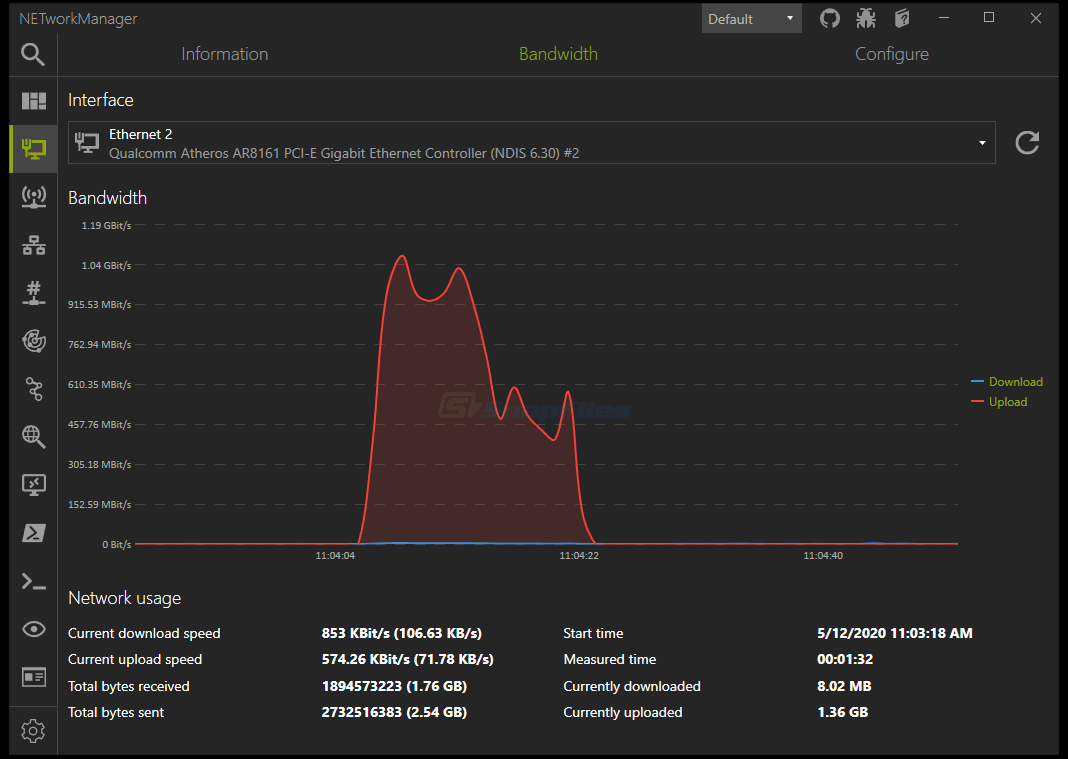
Task: Open the GitHub project page icon
Action: (x=830, y=18)
